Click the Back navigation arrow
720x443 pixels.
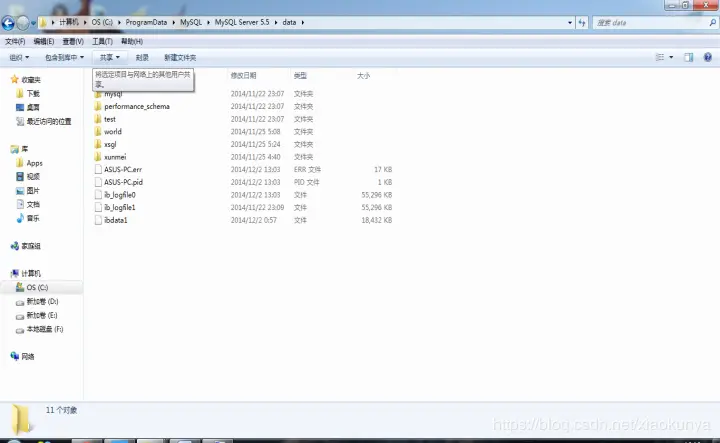pyautogui.click(x=8, y=22)
